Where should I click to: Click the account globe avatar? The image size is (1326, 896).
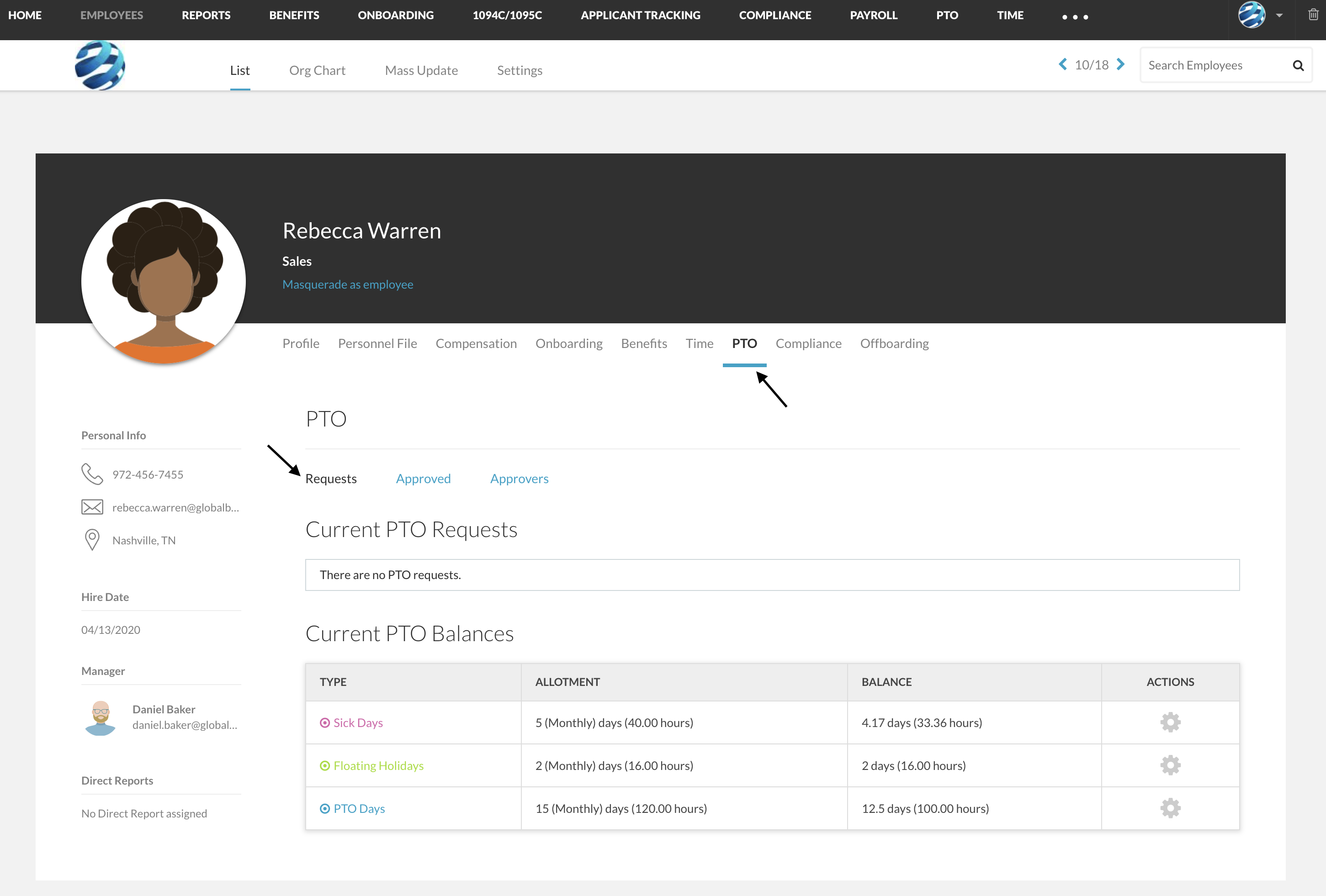coord(1251,15)
